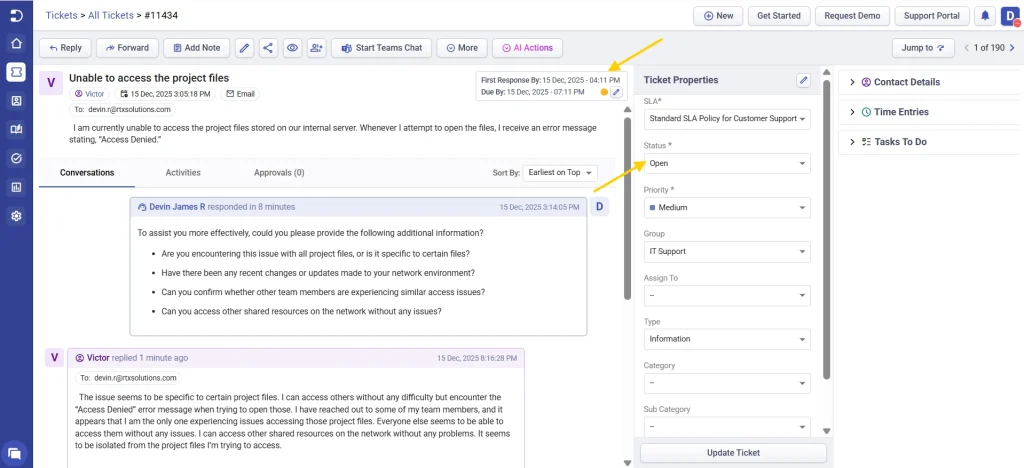
Task: Click the ticket title 'Unable to access the project files'
Action: click(149, 78)
